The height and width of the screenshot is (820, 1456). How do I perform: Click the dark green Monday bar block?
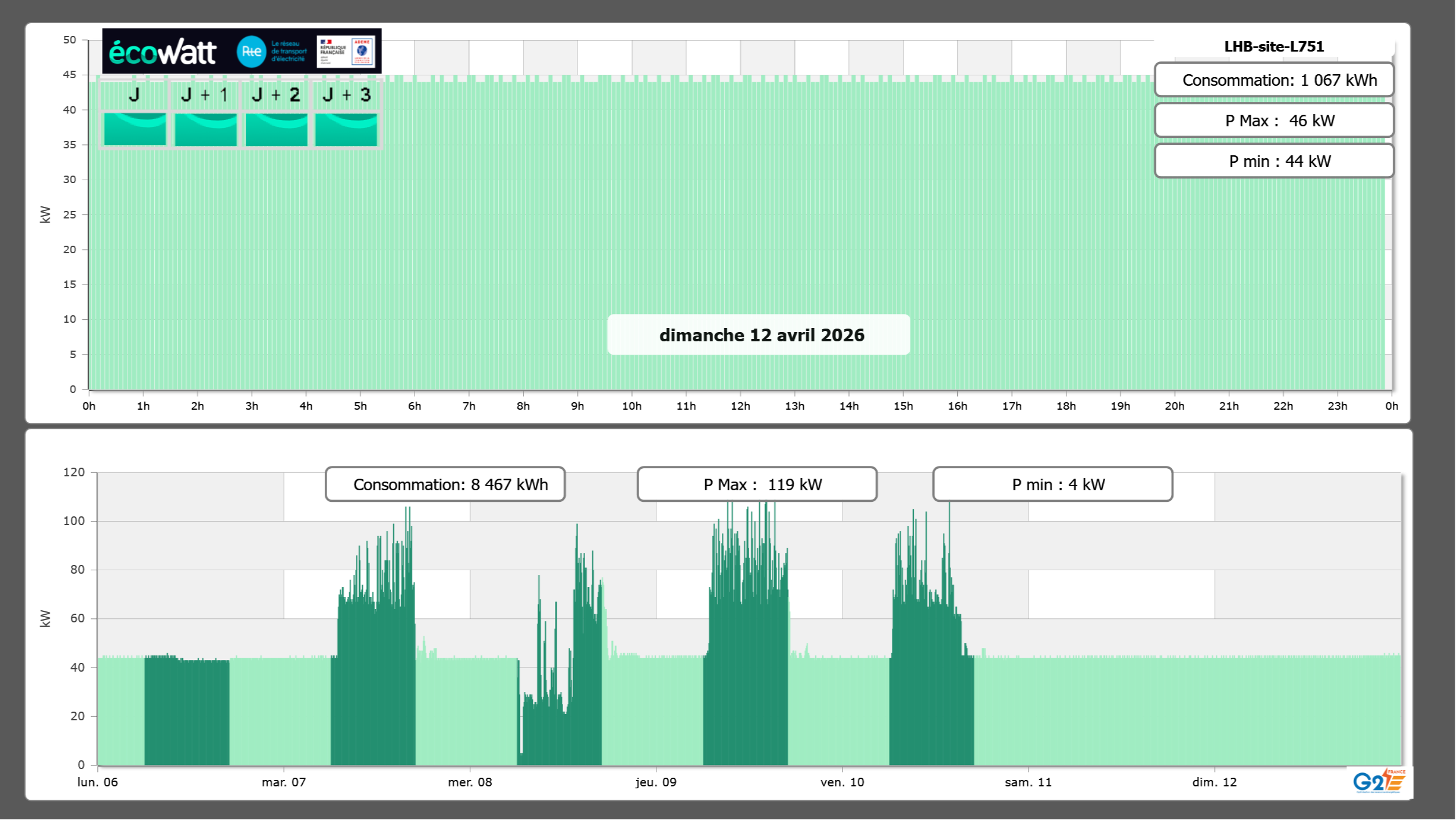tap(187, 712)
